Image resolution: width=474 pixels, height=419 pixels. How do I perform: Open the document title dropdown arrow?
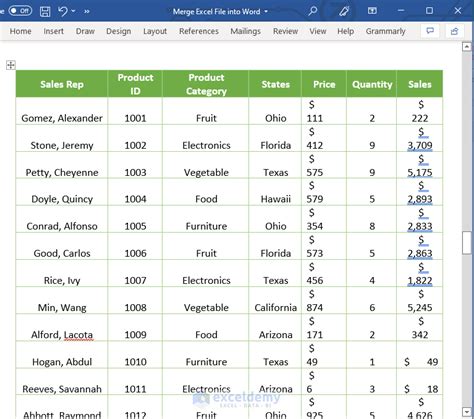266,12
